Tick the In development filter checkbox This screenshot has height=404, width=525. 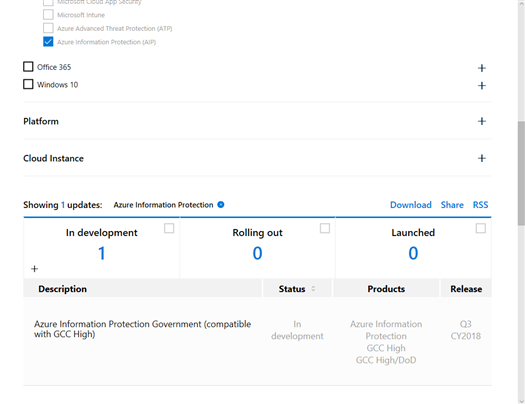169,228
